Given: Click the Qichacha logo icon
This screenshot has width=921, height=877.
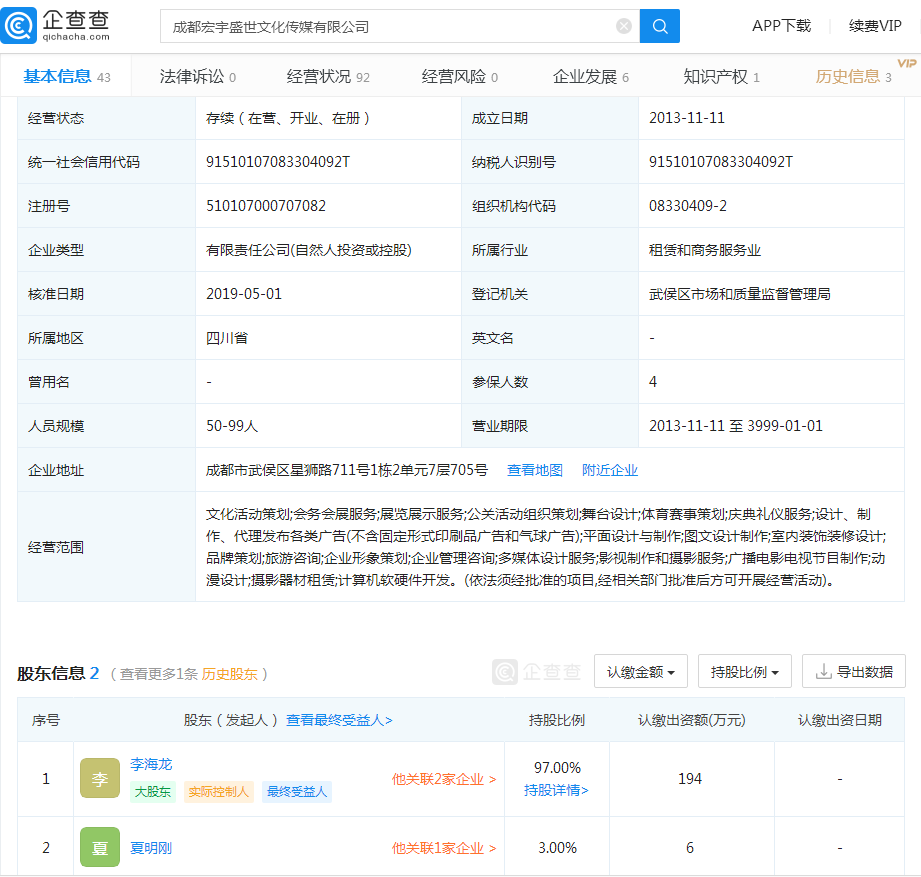Looking at the screenshot, I should tap(19, 26).
